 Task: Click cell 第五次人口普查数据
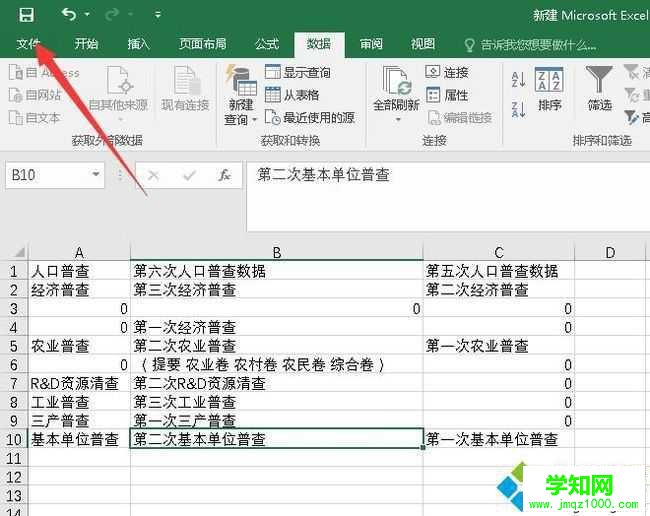499,271
